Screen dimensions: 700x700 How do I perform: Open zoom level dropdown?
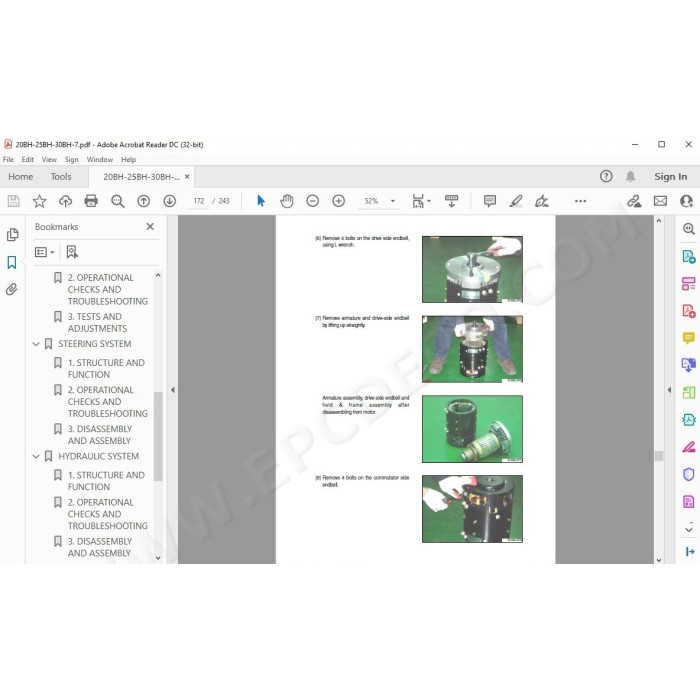392,201
